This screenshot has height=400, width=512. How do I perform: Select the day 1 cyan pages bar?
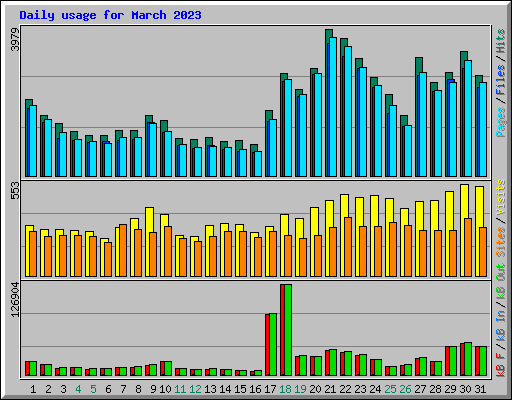pyautogui.click(x=33, y=141)
